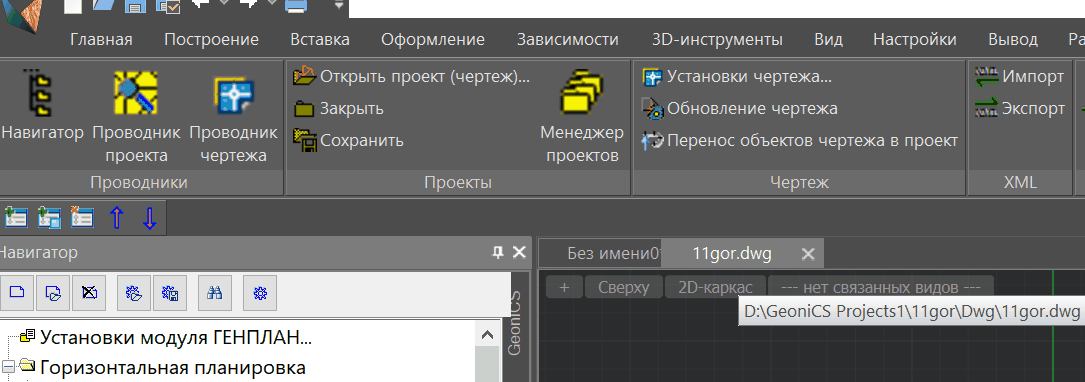Click Навигатор tree scrollbar up arrow
The height and width of the screenshot is (382, 1085).
pos(487,336)
